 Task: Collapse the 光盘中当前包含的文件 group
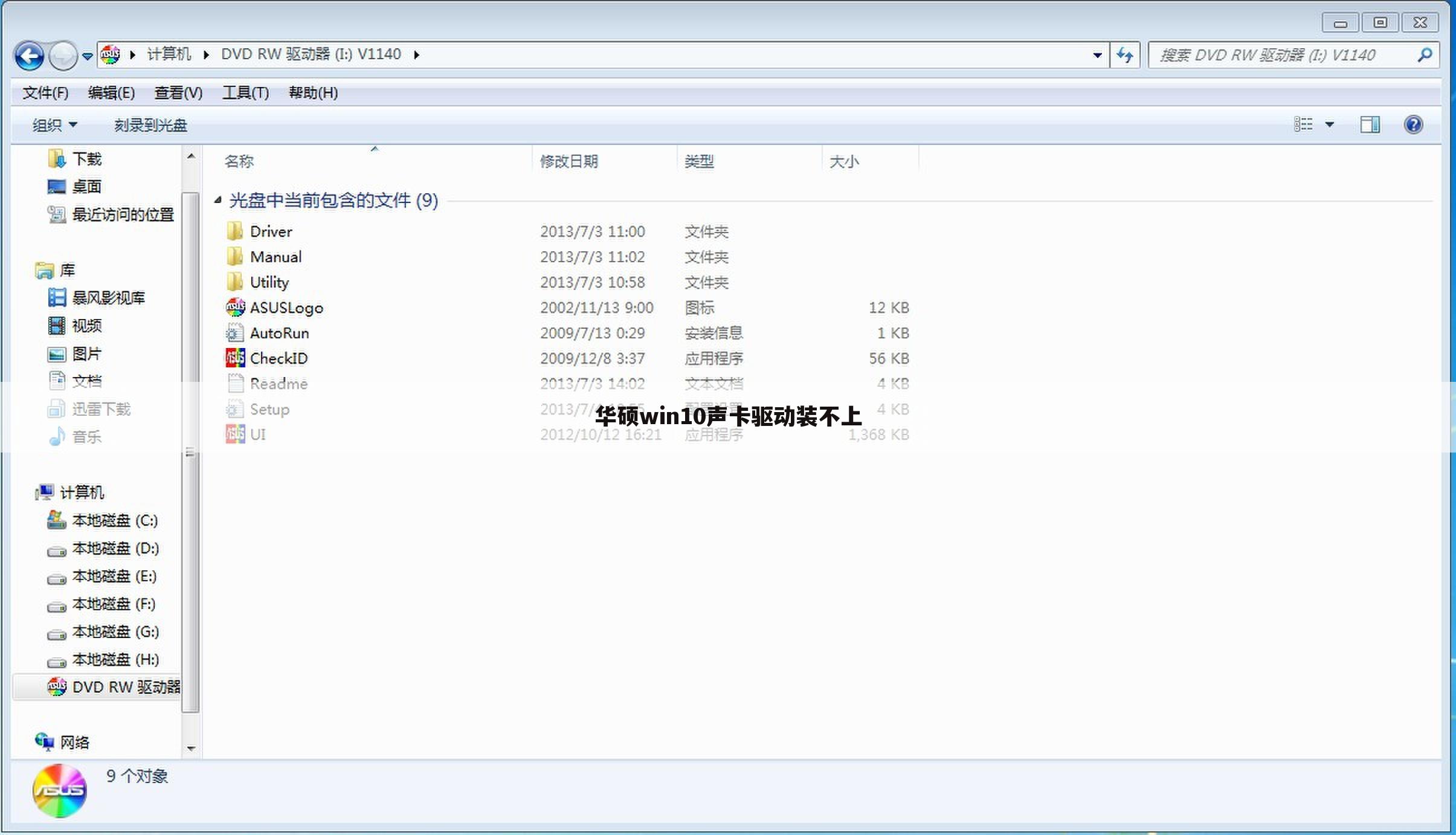point(218,200)
